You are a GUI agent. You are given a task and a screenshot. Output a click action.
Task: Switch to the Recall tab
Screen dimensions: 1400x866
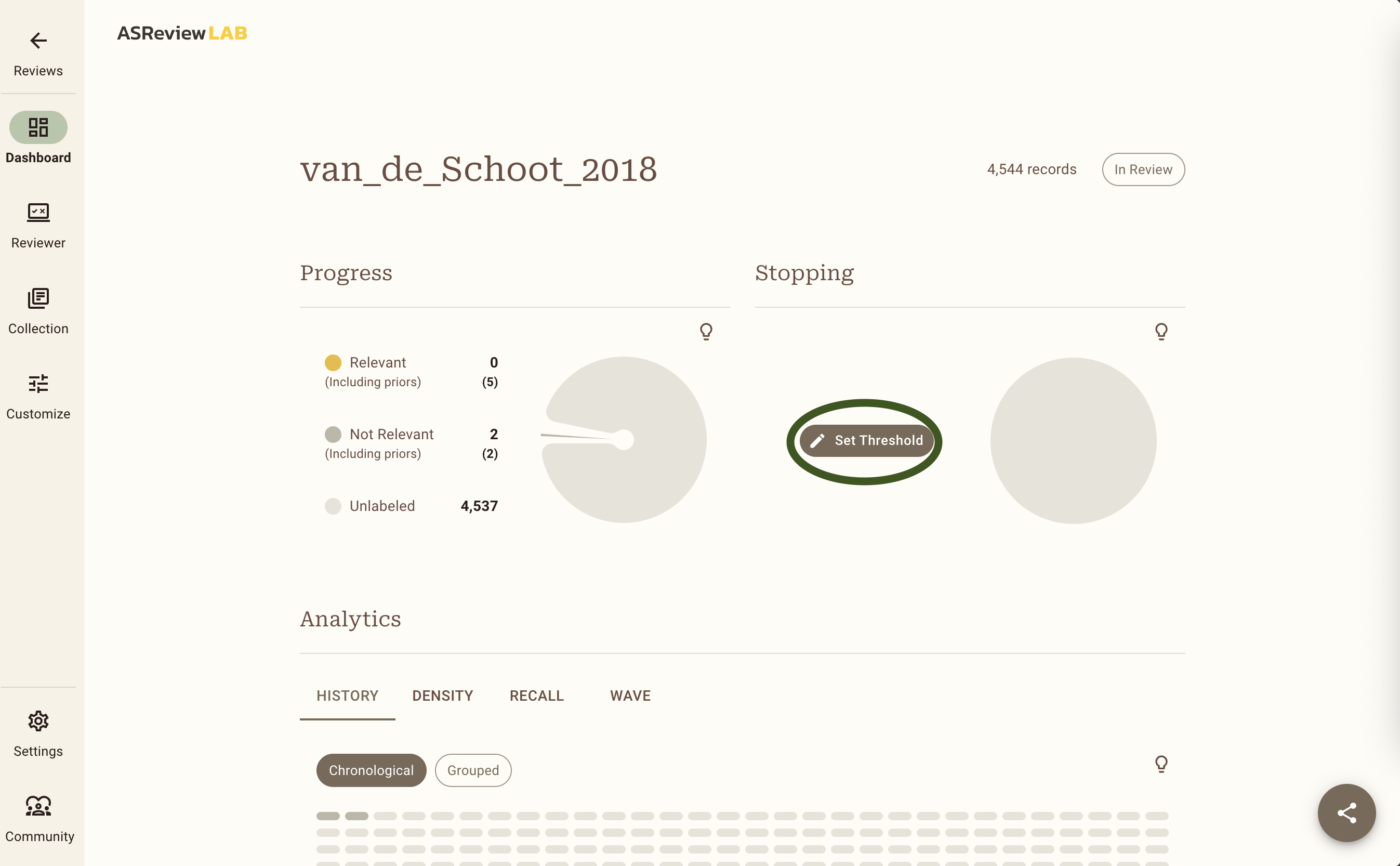coord(536,696)
